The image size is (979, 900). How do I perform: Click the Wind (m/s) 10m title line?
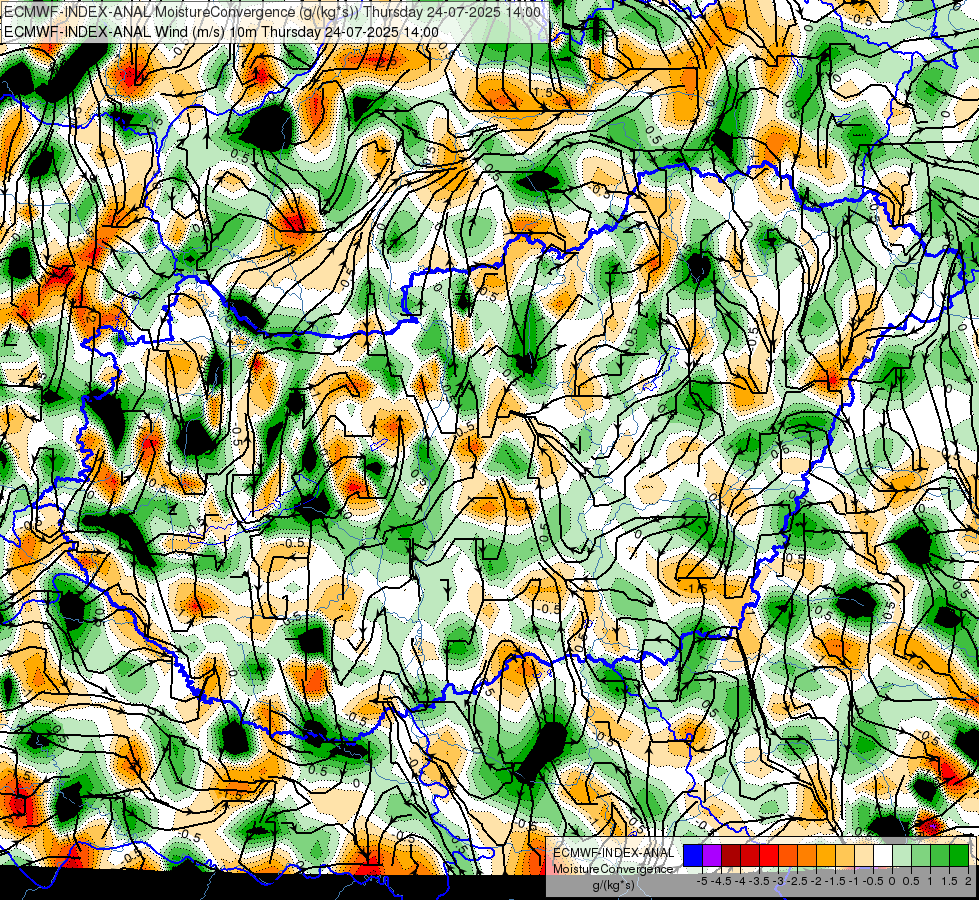221,32
